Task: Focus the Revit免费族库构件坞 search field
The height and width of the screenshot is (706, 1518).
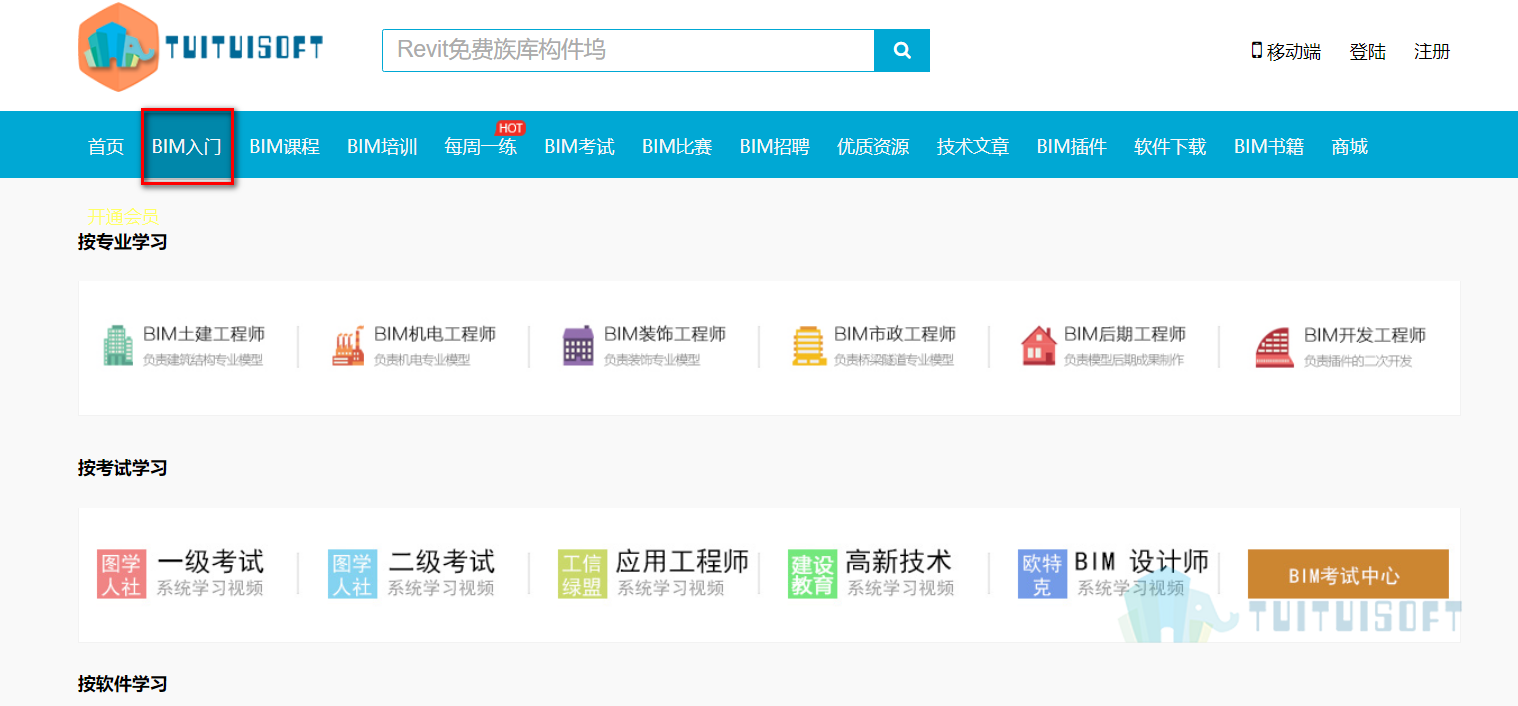Action: (x=628, y=50)
